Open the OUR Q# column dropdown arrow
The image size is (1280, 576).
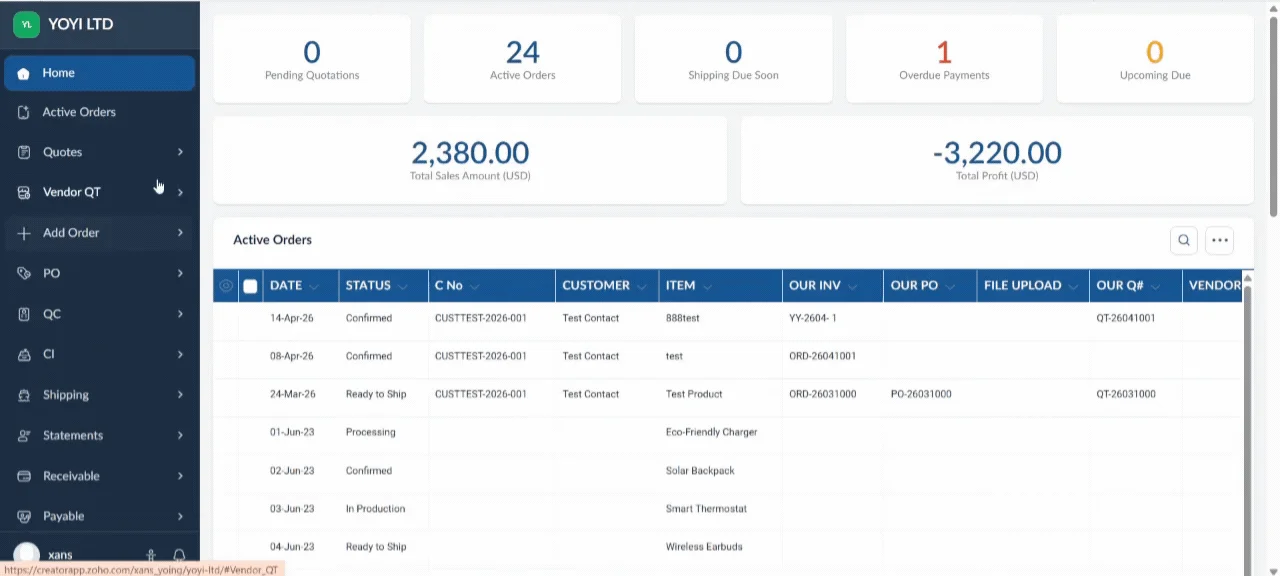1156,287
